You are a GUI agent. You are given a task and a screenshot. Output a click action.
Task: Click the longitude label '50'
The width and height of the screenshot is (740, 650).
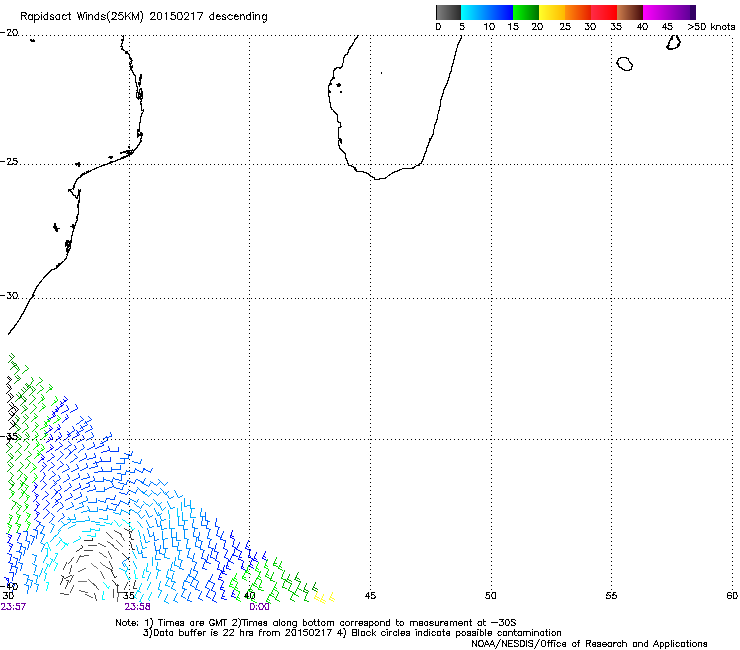click(x=491, y=596)
